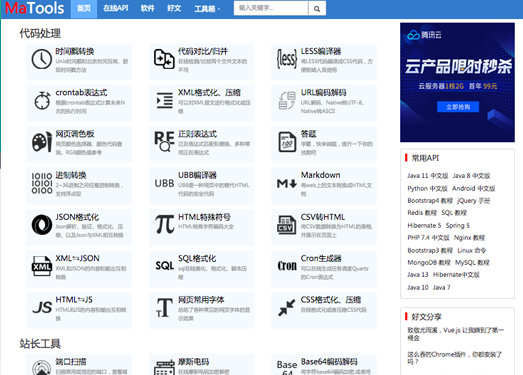Click the Cron生成器 Cron icon
The width and height of the screenshot is (523, 375).
point(287,266)
